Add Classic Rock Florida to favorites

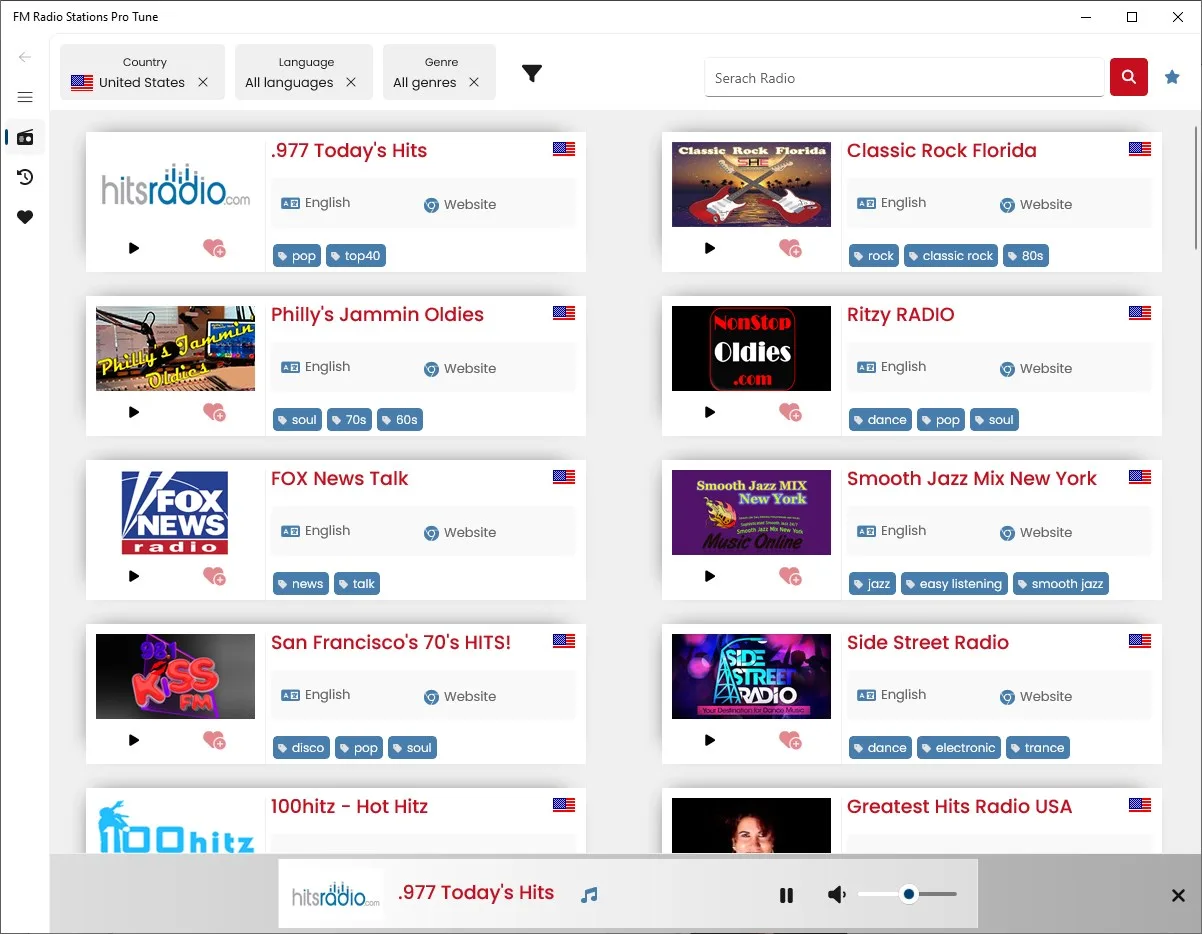(x=790, y=248)
